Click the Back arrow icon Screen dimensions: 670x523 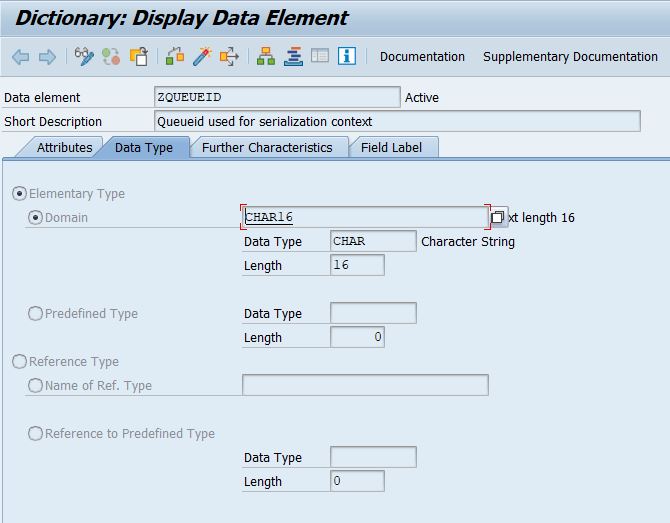click(21, 57)
